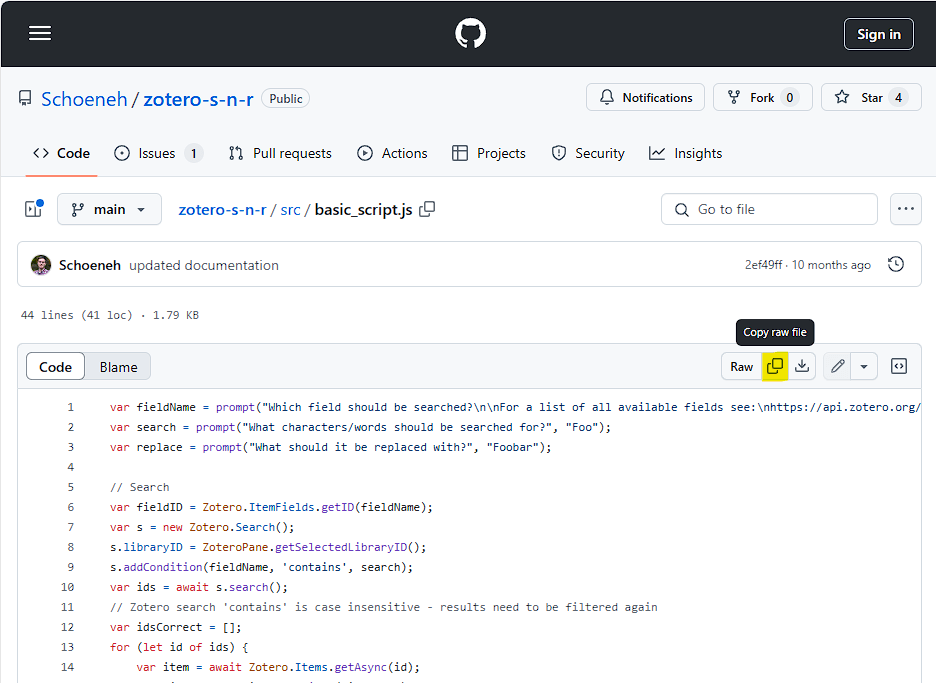Screen dimensions: 936x683
Task: Click the Sign in button
Action: (878, 33)
